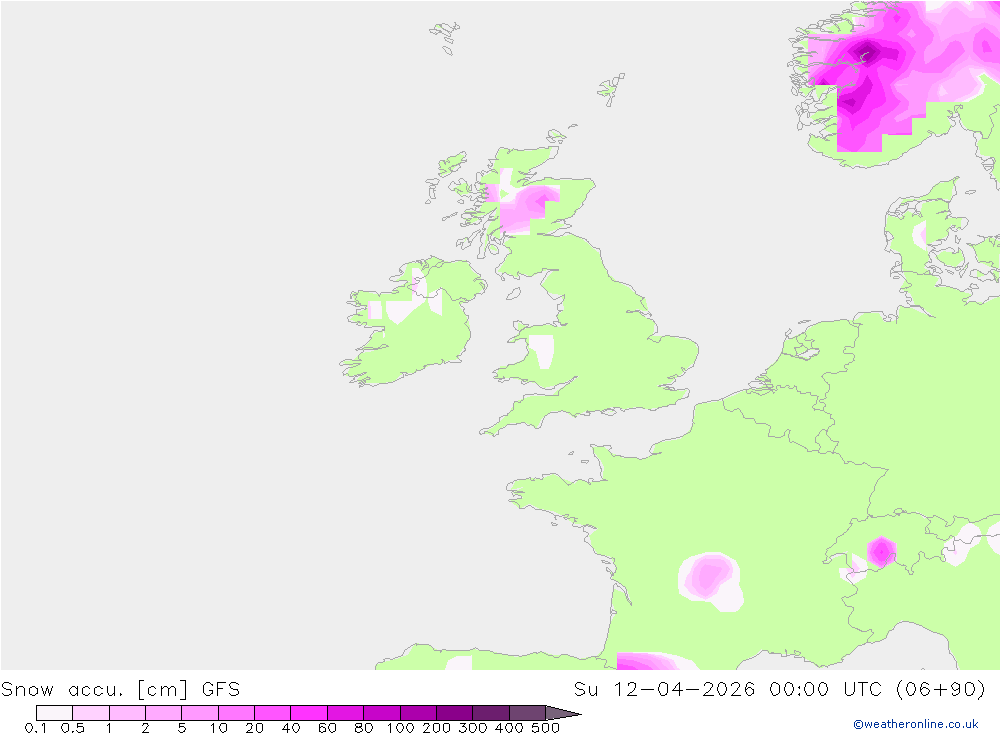1000x733 pixels.
Task: Click the 0.1–0.5 cm white legend swatch
Action: 54,713
